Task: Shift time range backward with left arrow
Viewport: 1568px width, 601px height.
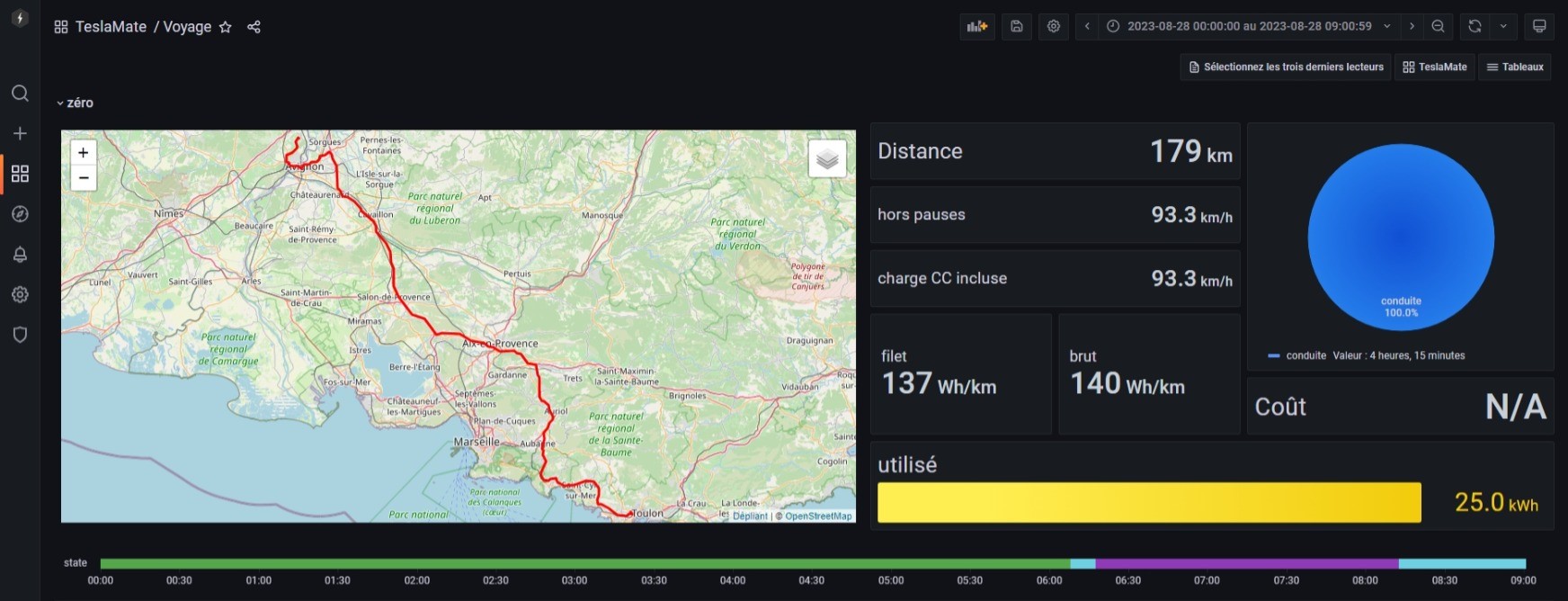Action: tap(1087, 26)
